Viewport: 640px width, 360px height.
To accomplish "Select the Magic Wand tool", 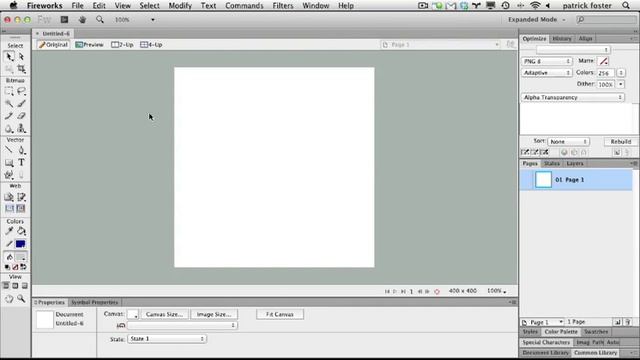I will 9,104.
